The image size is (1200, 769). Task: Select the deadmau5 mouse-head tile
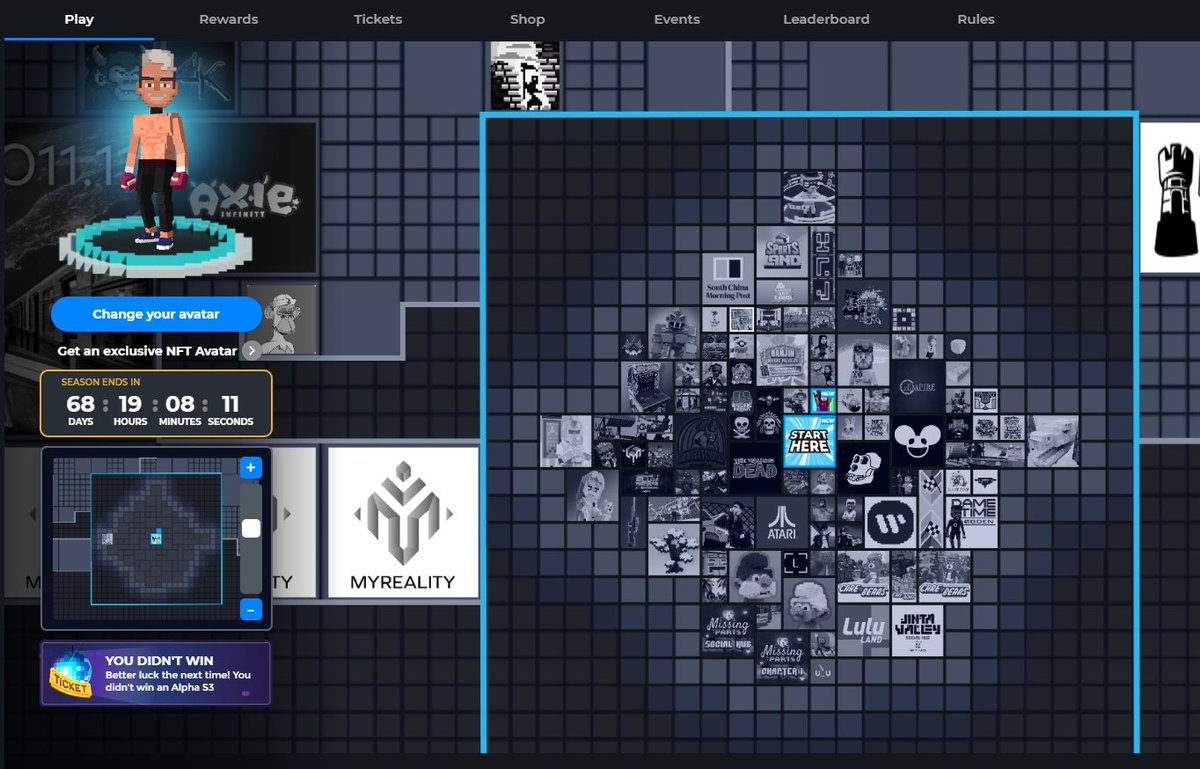(917, 440)
